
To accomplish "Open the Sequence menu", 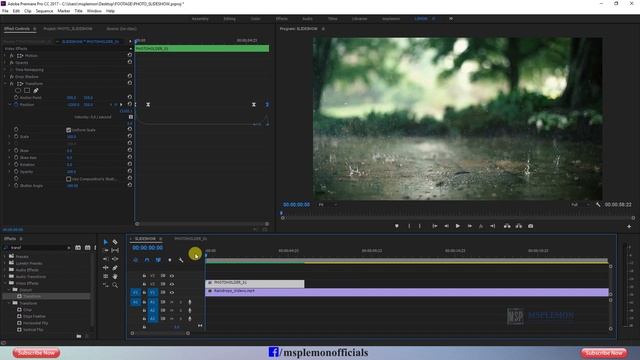I will 44,11.
